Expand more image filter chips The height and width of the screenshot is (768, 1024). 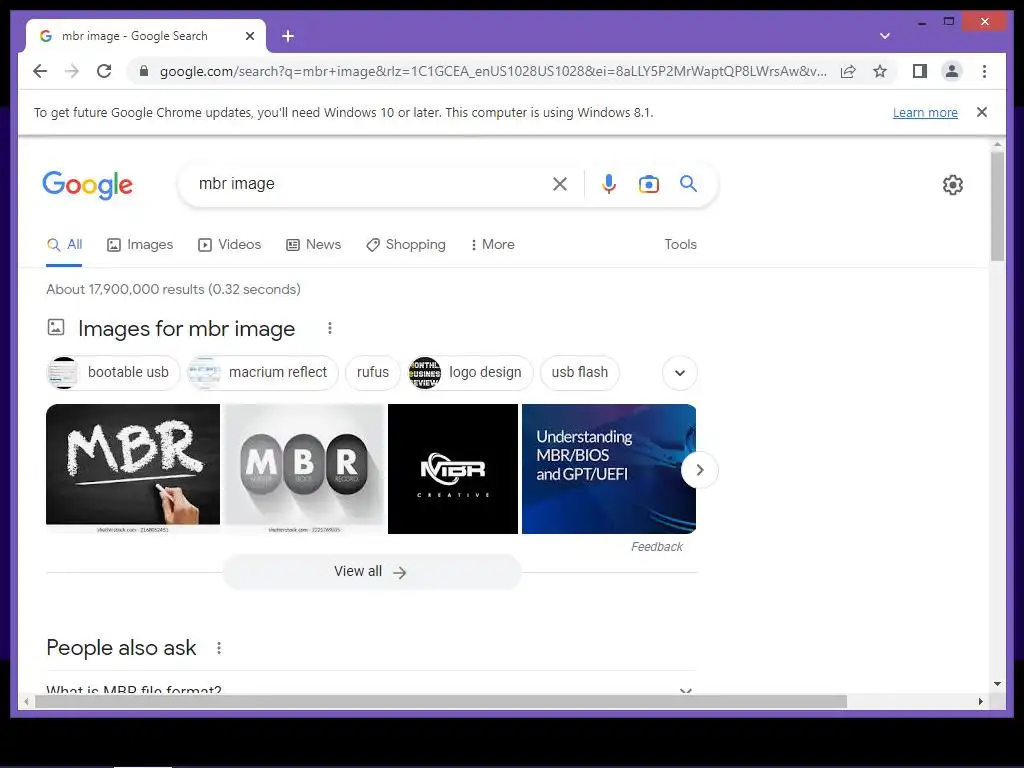coord(680,373)
